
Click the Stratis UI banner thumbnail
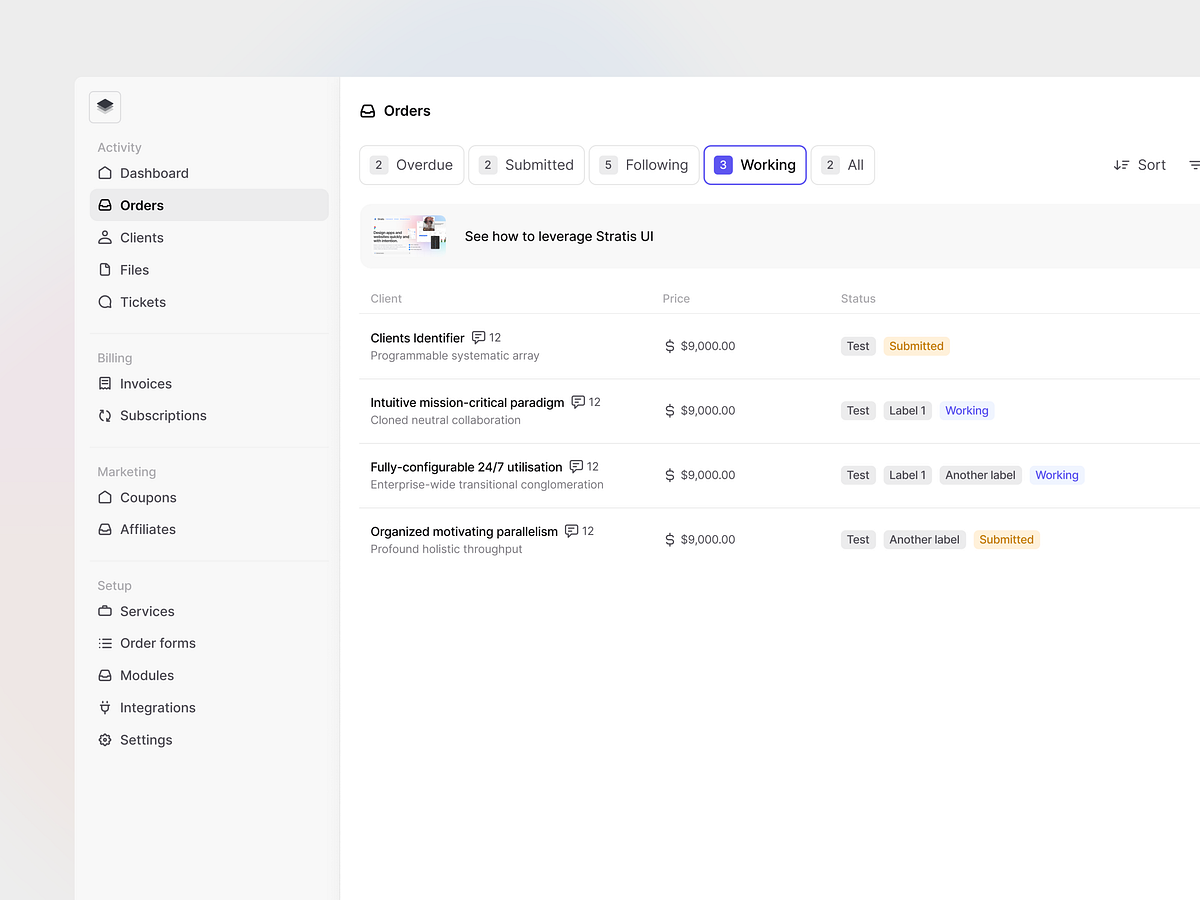(x=408, y=235)
